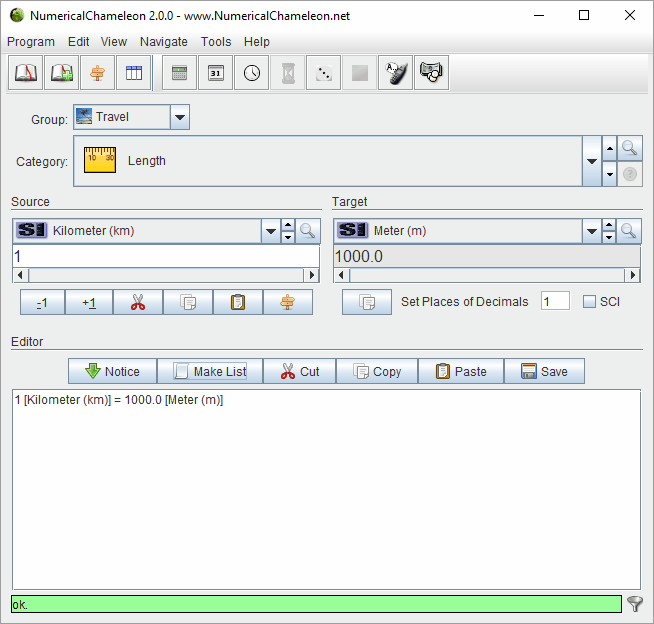
Task: Click the open book toolbar icon
Action: click(x=26, y=73)
